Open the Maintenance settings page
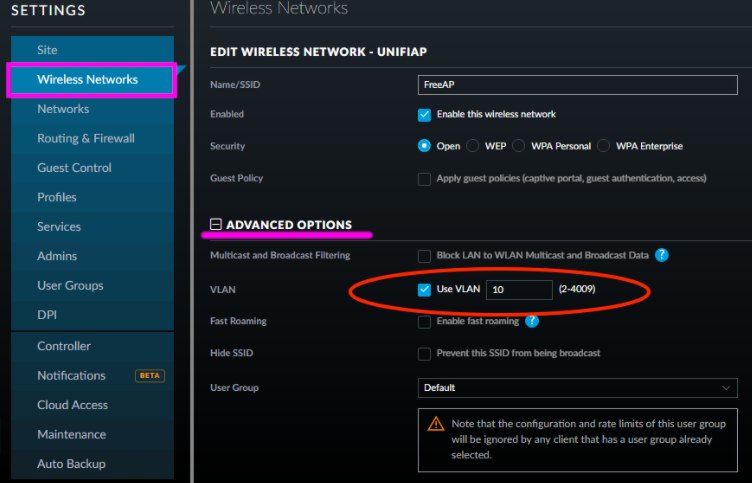The image size is (752, 483). [x=92, y=434]
